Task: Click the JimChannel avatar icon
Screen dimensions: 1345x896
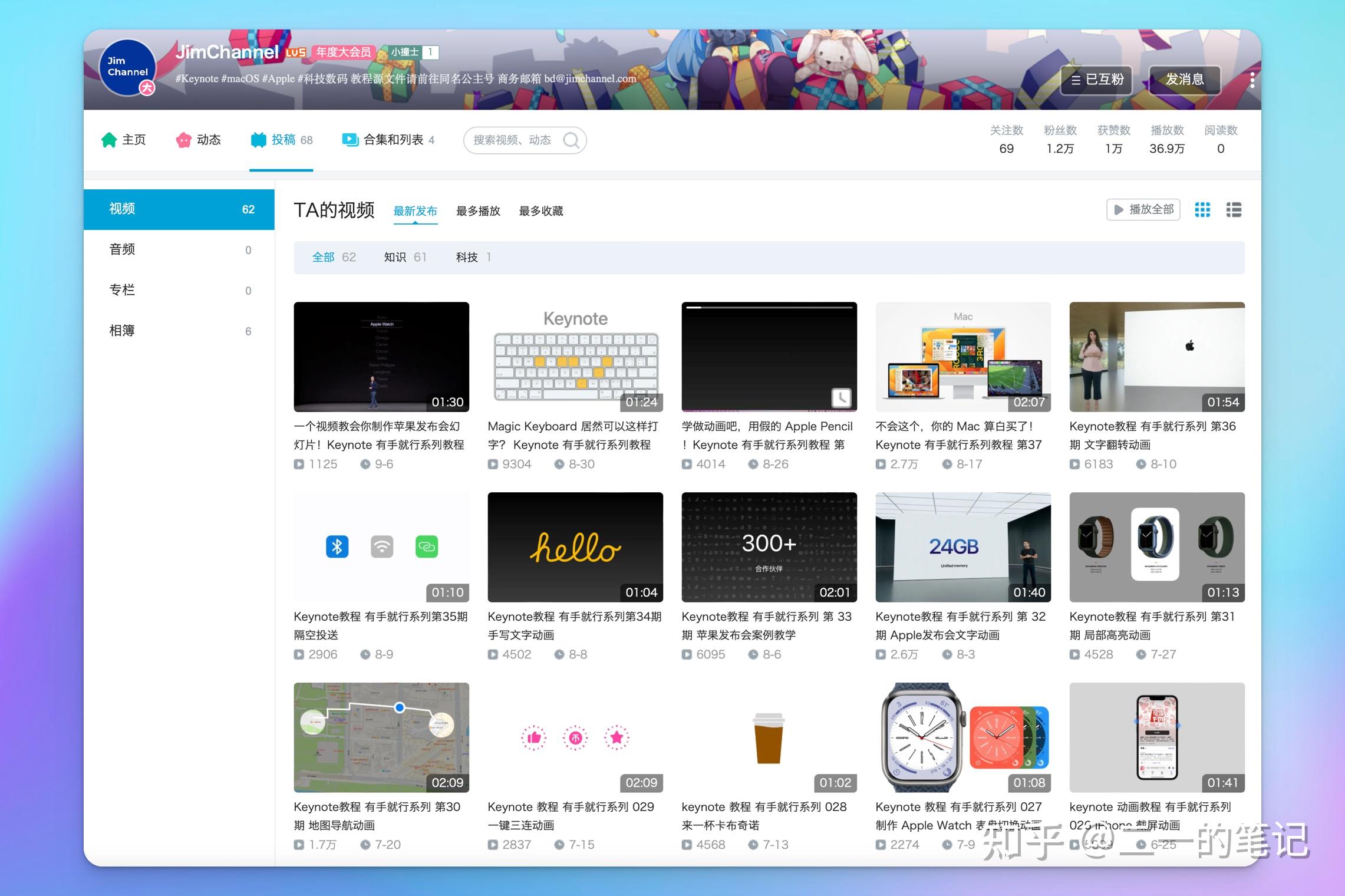Action: [128, 67]
